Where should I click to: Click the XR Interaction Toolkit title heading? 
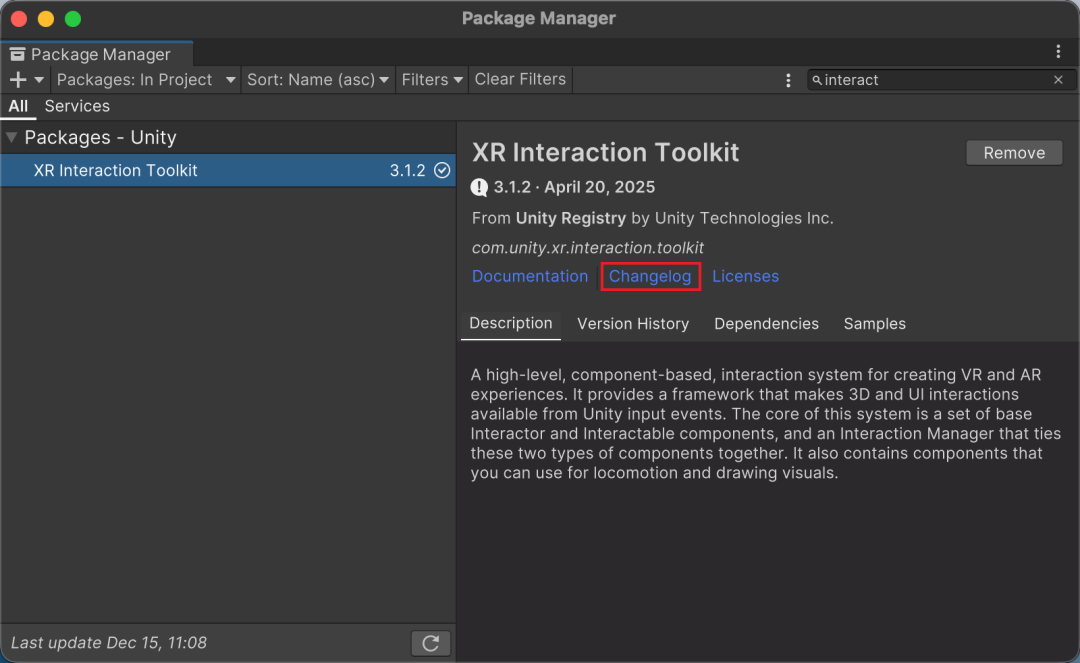pyautogui.click(x=605, y=153)
